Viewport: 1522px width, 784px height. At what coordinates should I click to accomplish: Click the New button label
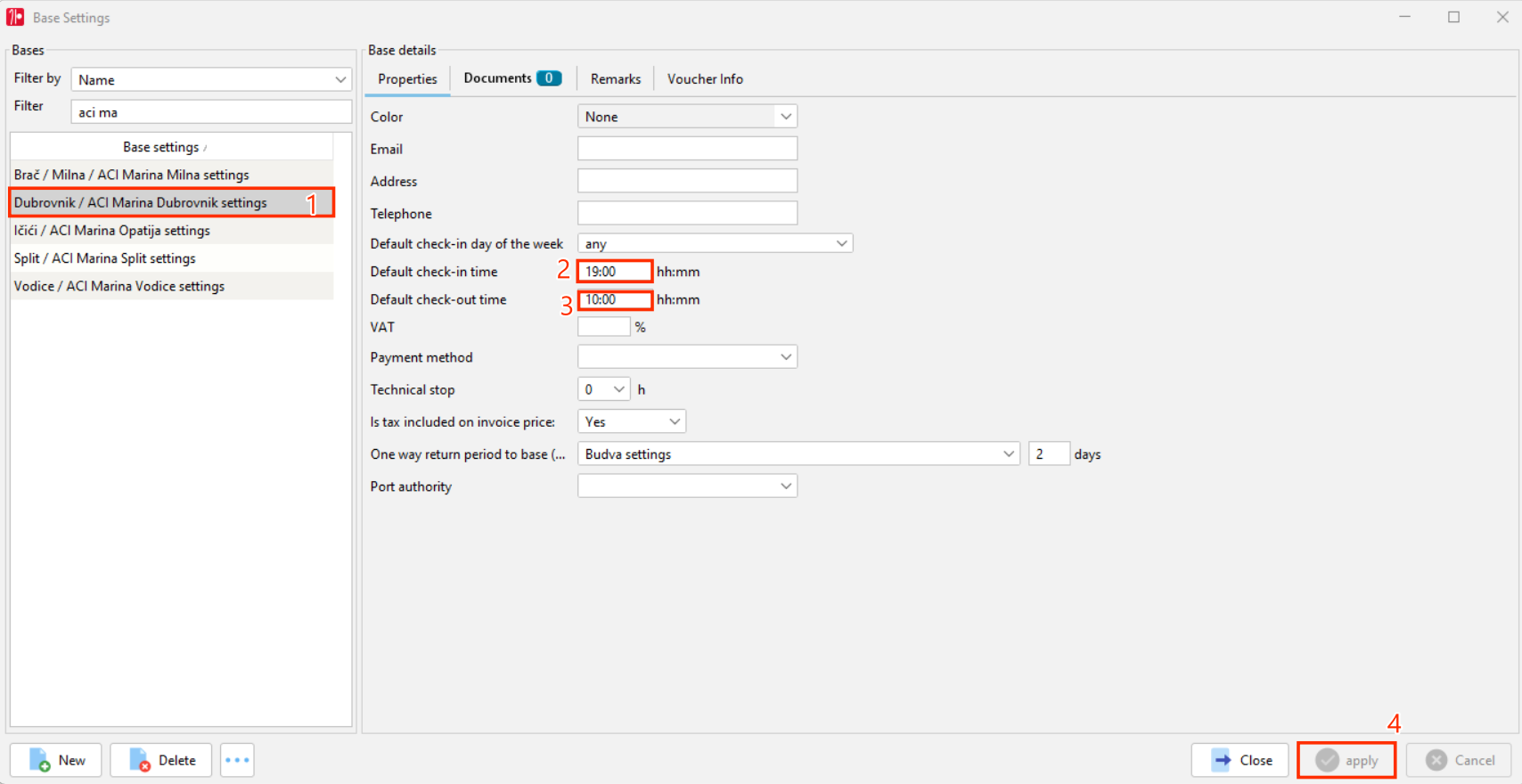(x=72, y=760)
